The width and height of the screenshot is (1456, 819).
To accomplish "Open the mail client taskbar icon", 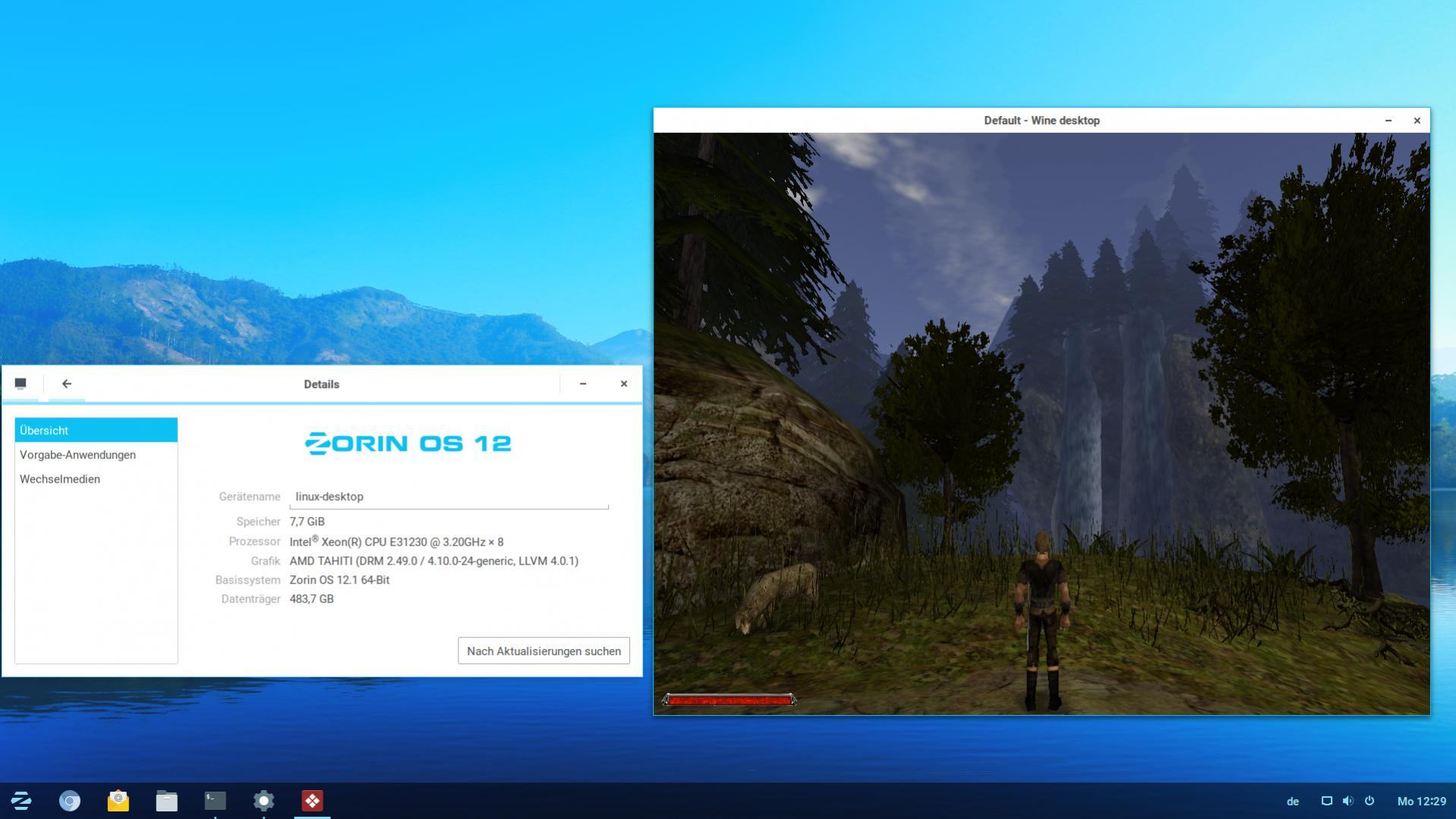I will pos(118,801).
